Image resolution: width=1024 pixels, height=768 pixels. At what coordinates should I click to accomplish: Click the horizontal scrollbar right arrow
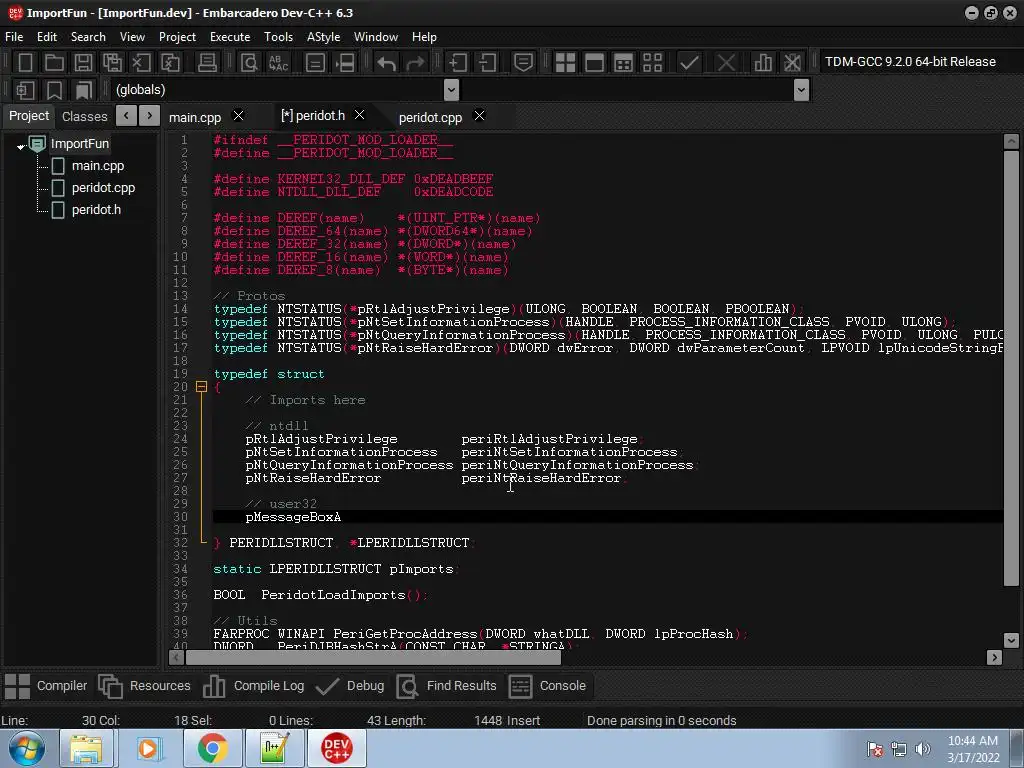994,658
